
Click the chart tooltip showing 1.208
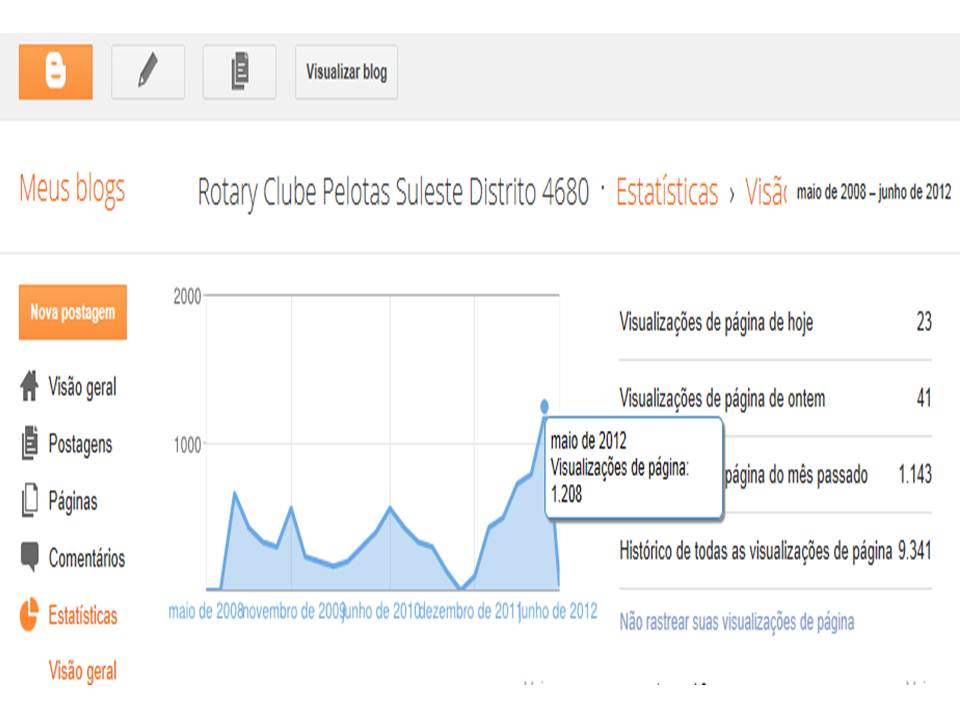[634, 468]
